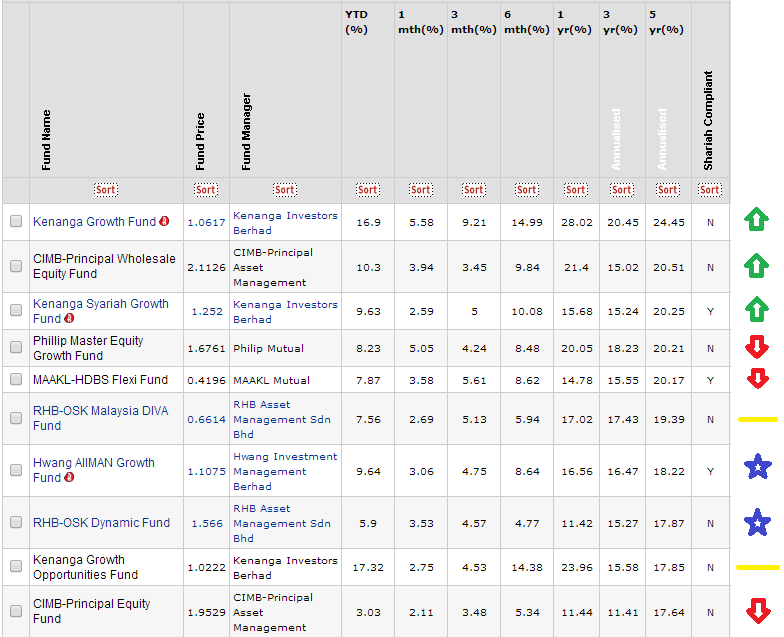
Task: Click the Fund Manager column header
Action: [x=246, y=132]
